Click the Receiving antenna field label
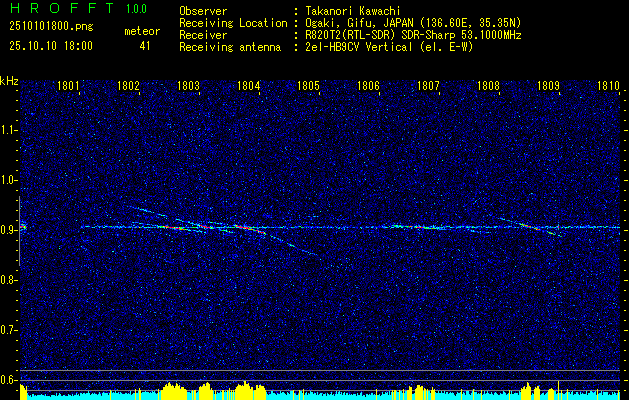The height and width of the screenshot is (400, 629). [x=230, y=47]
